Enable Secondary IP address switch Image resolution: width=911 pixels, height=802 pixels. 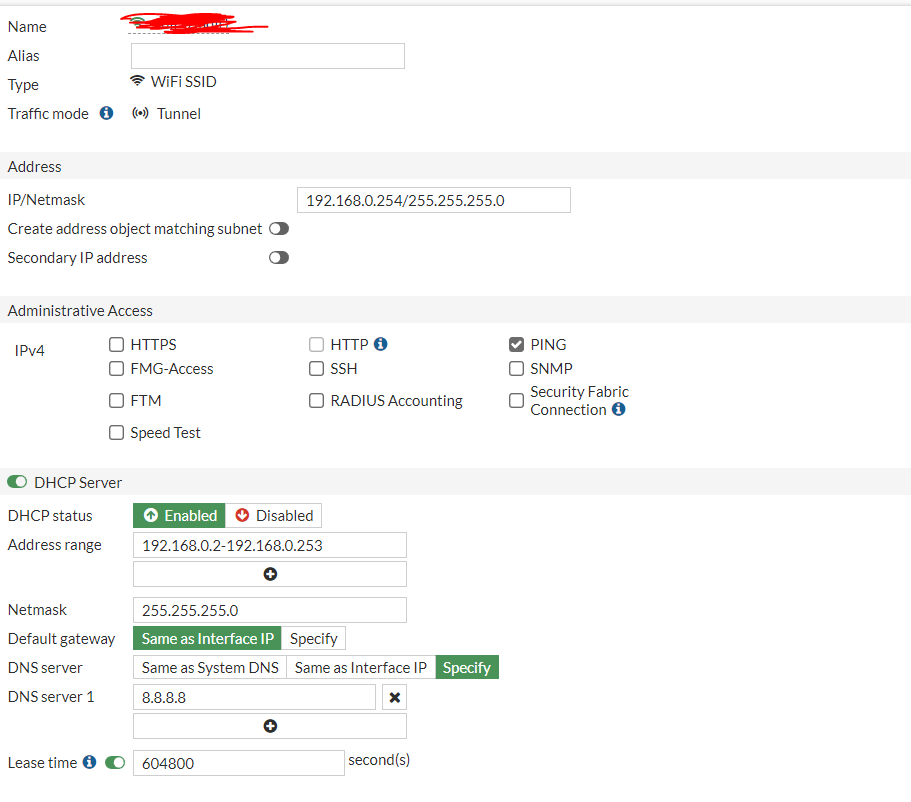tap(279, 257)
